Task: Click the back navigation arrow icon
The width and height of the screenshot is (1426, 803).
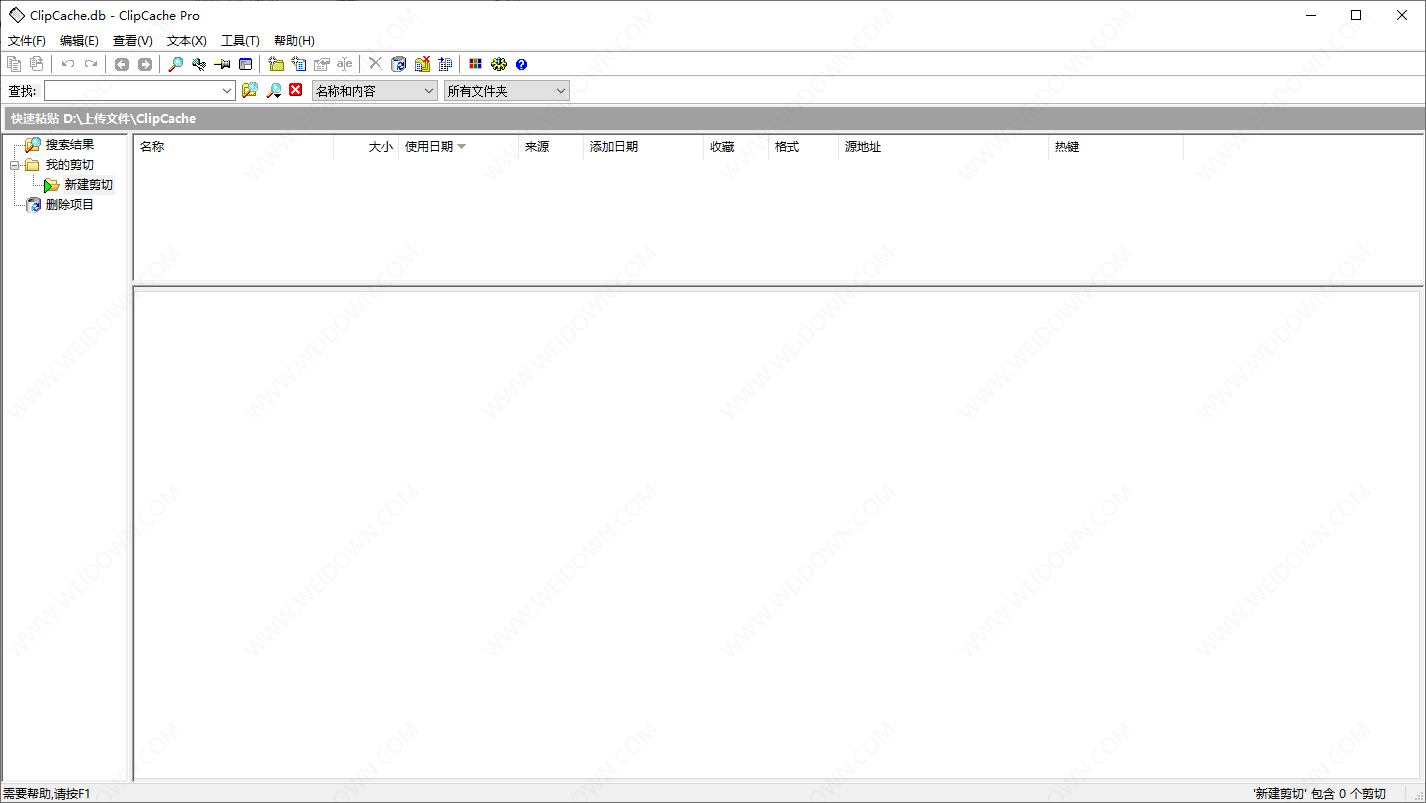Action: [122, 64]
